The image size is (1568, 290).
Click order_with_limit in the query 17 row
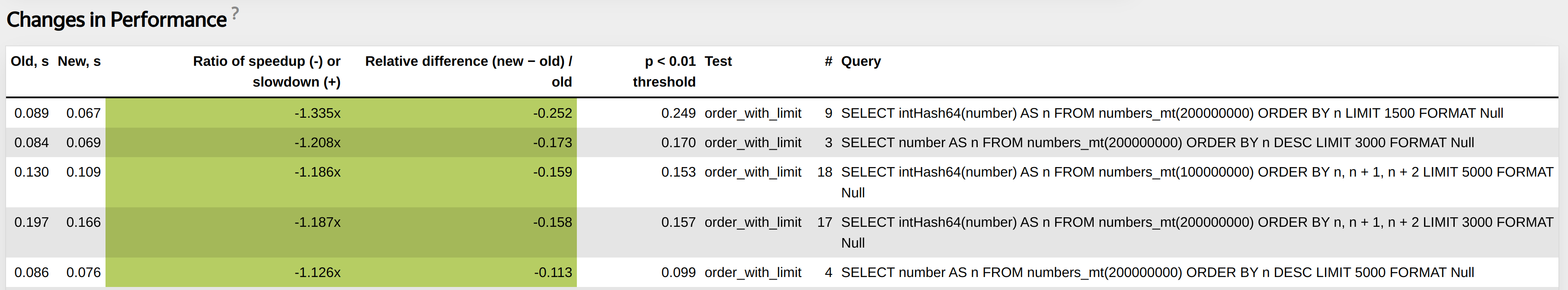click(753, 222)
